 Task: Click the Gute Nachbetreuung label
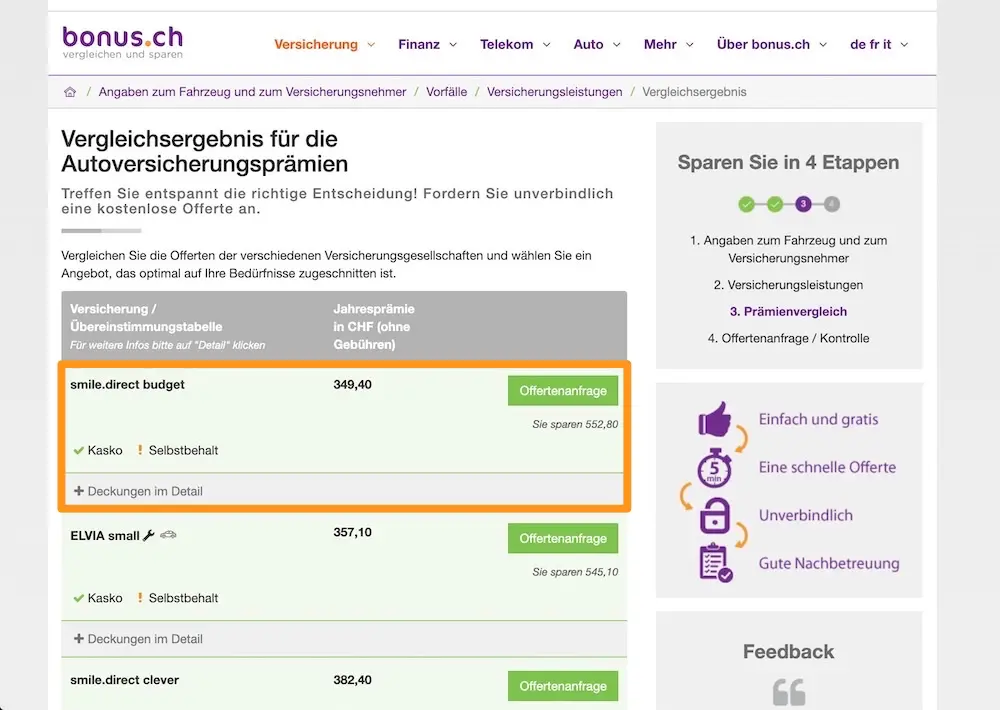[829, 563]
